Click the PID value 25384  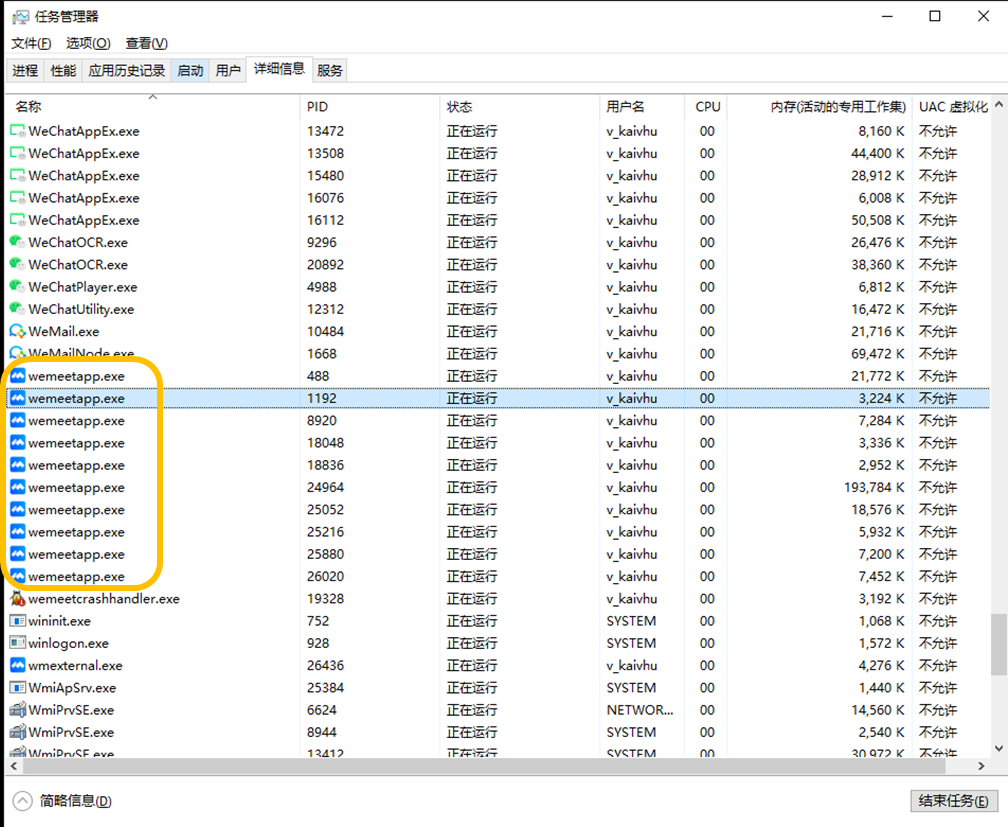pos(325,688)
